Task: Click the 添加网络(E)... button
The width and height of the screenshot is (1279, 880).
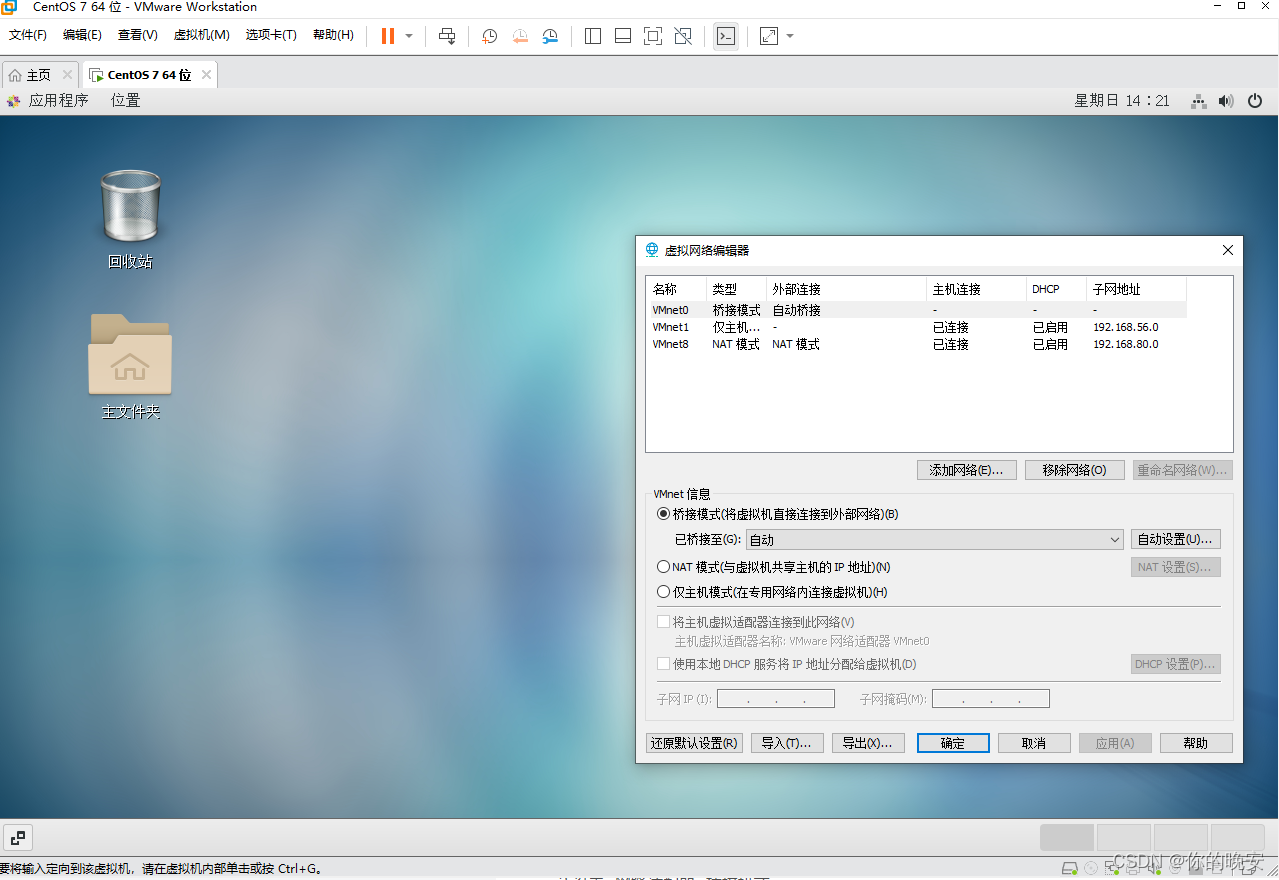Action: (967, 470)
